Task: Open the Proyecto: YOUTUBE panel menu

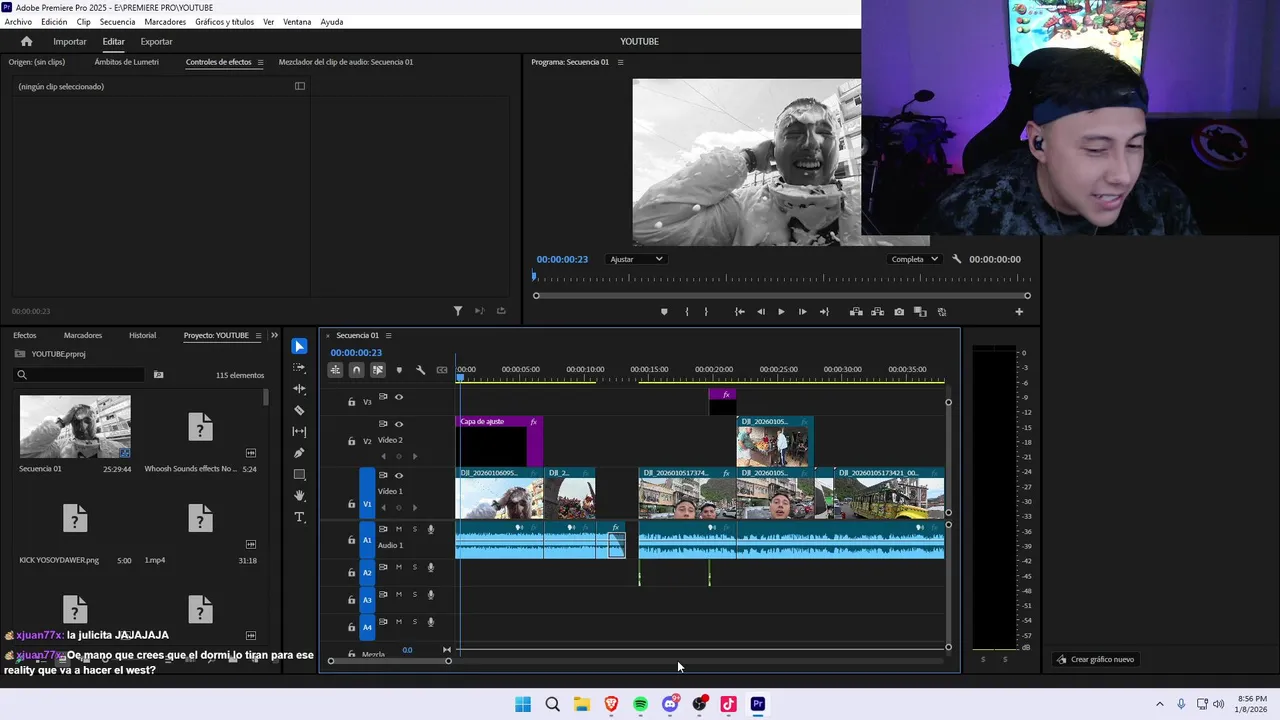Action: (258, 335)
